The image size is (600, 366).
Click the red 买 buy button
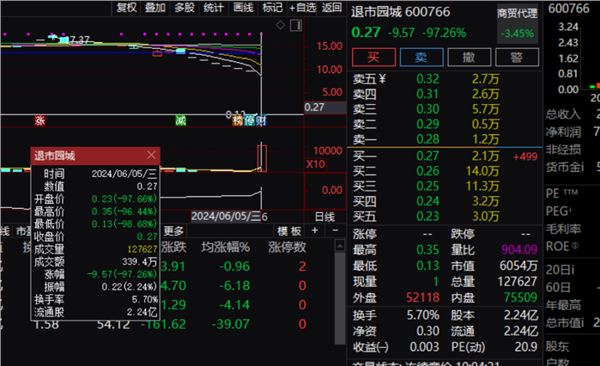(x=374, y=57)
